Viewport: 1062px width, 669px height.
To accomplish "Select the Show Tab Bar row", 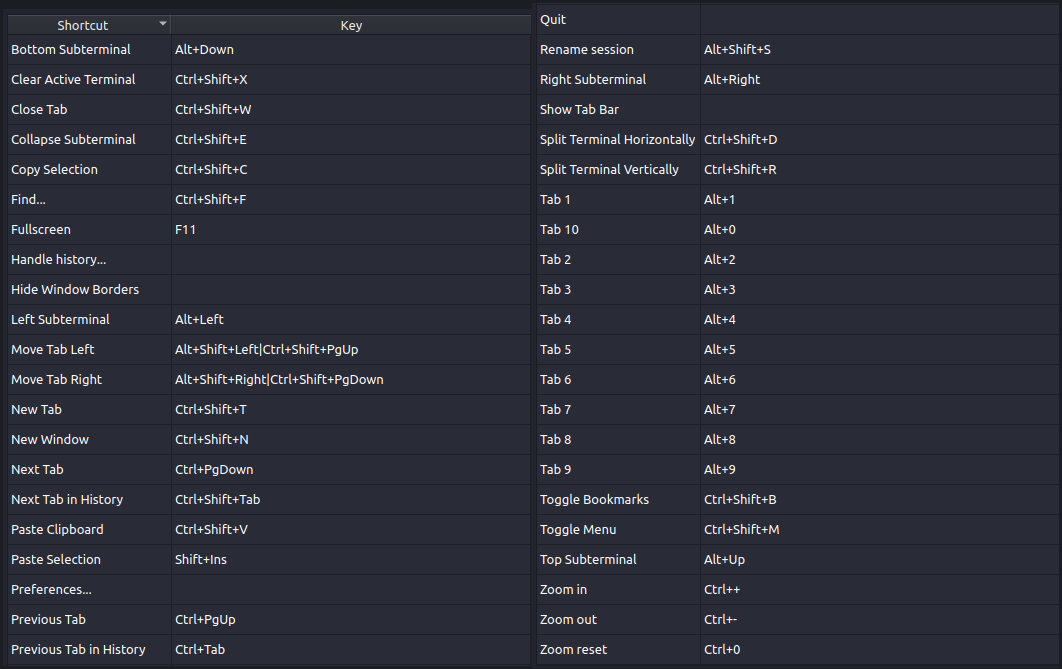I will [x=797, y=109].
